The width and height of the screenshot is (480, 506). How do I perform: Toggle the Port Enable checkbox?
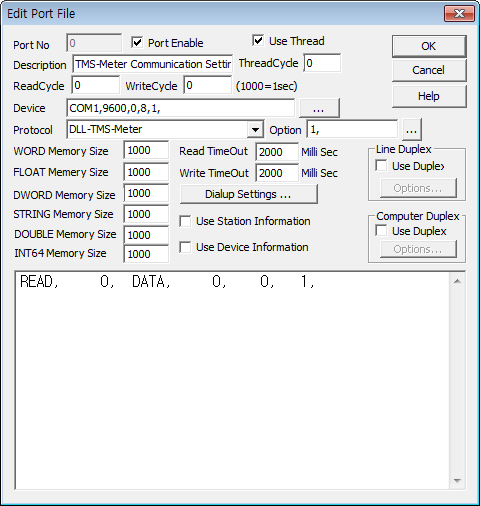click(137, 43)
